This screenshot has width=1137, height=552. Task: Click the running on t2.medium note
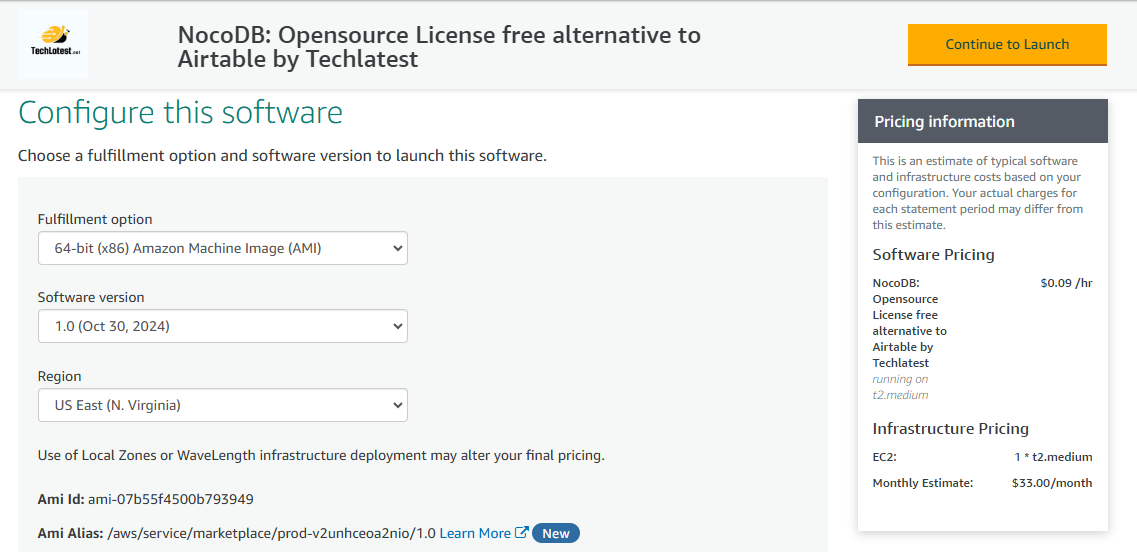click(901, 387)
